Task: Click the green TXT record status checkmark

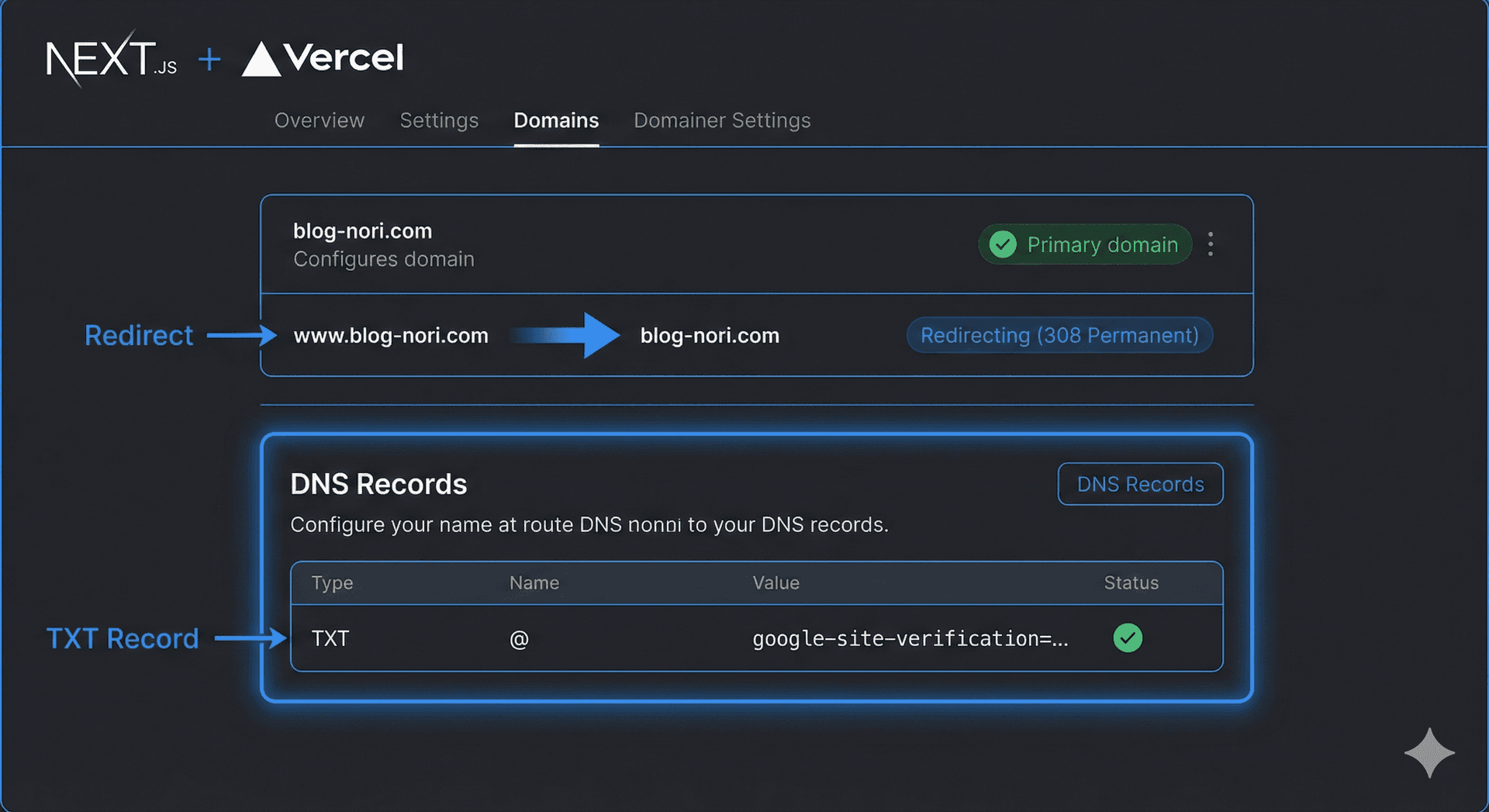Action: point(1128,638)
